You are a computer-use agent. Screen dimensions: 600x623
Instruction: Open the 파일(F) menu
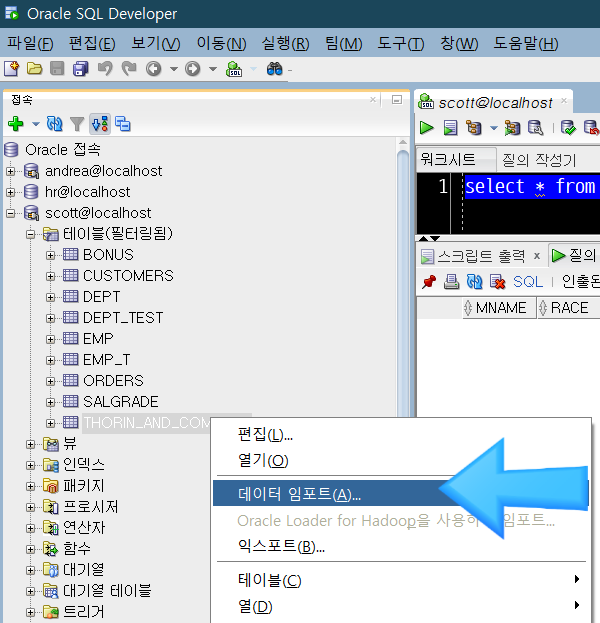point(30,43)
